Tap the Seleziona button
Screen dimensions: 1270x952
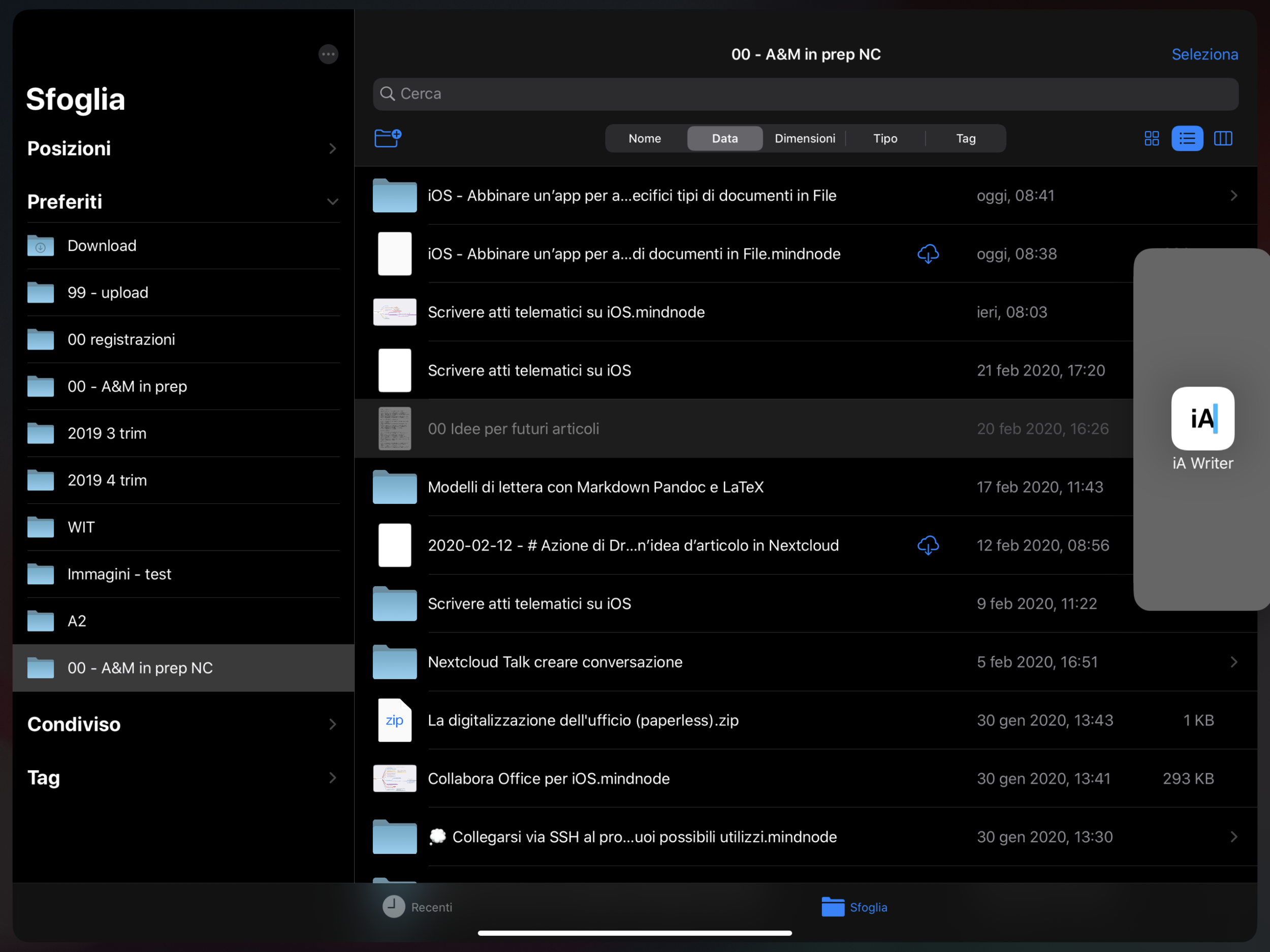(x=1204, y=54)
